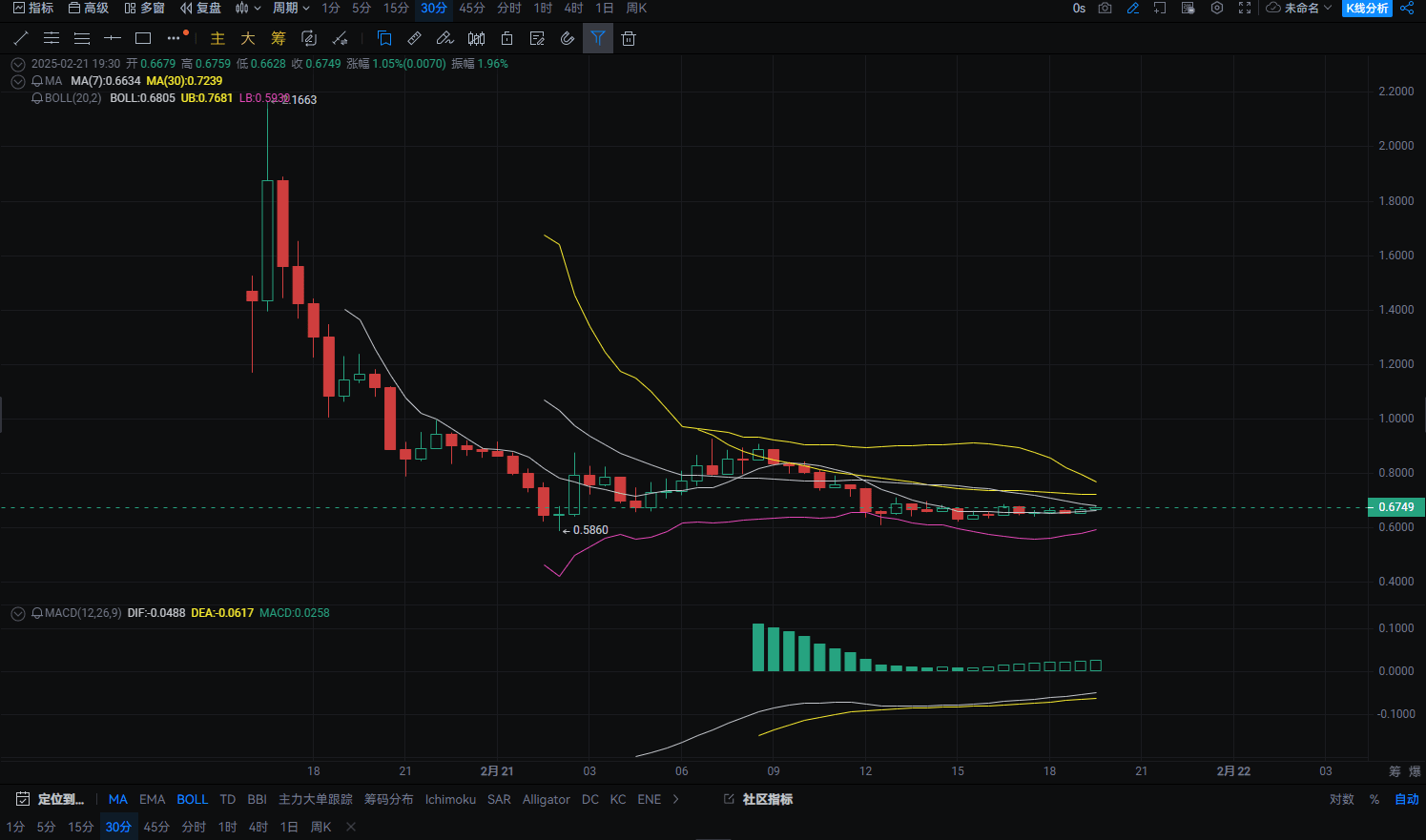Collapse the OHLC info row chevron
This screenshot has height=840, width=1426.
tap(18, 64)
